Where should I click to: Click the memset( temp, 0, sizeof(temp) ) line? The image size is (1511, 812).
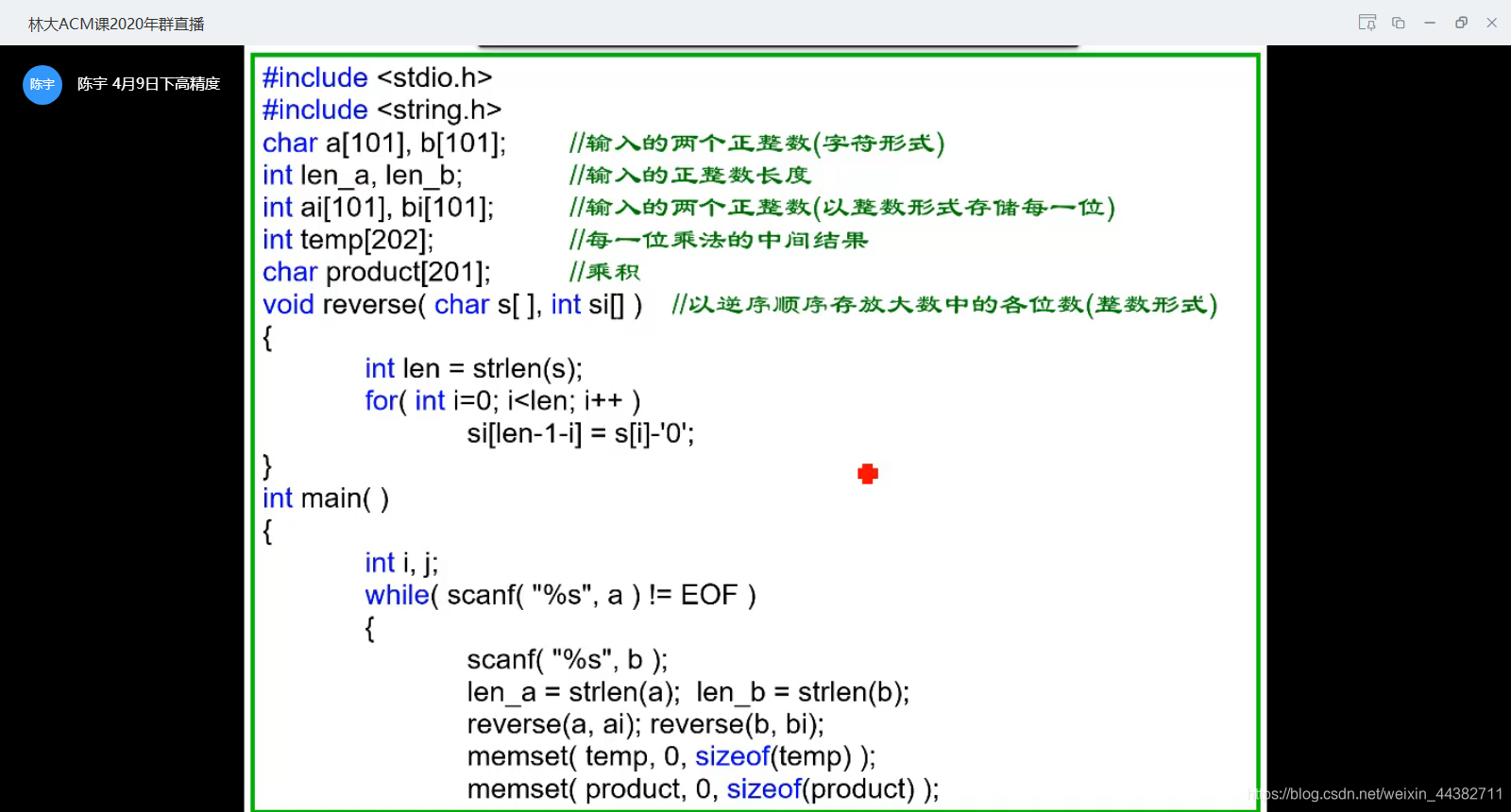(x=671, y=757)
